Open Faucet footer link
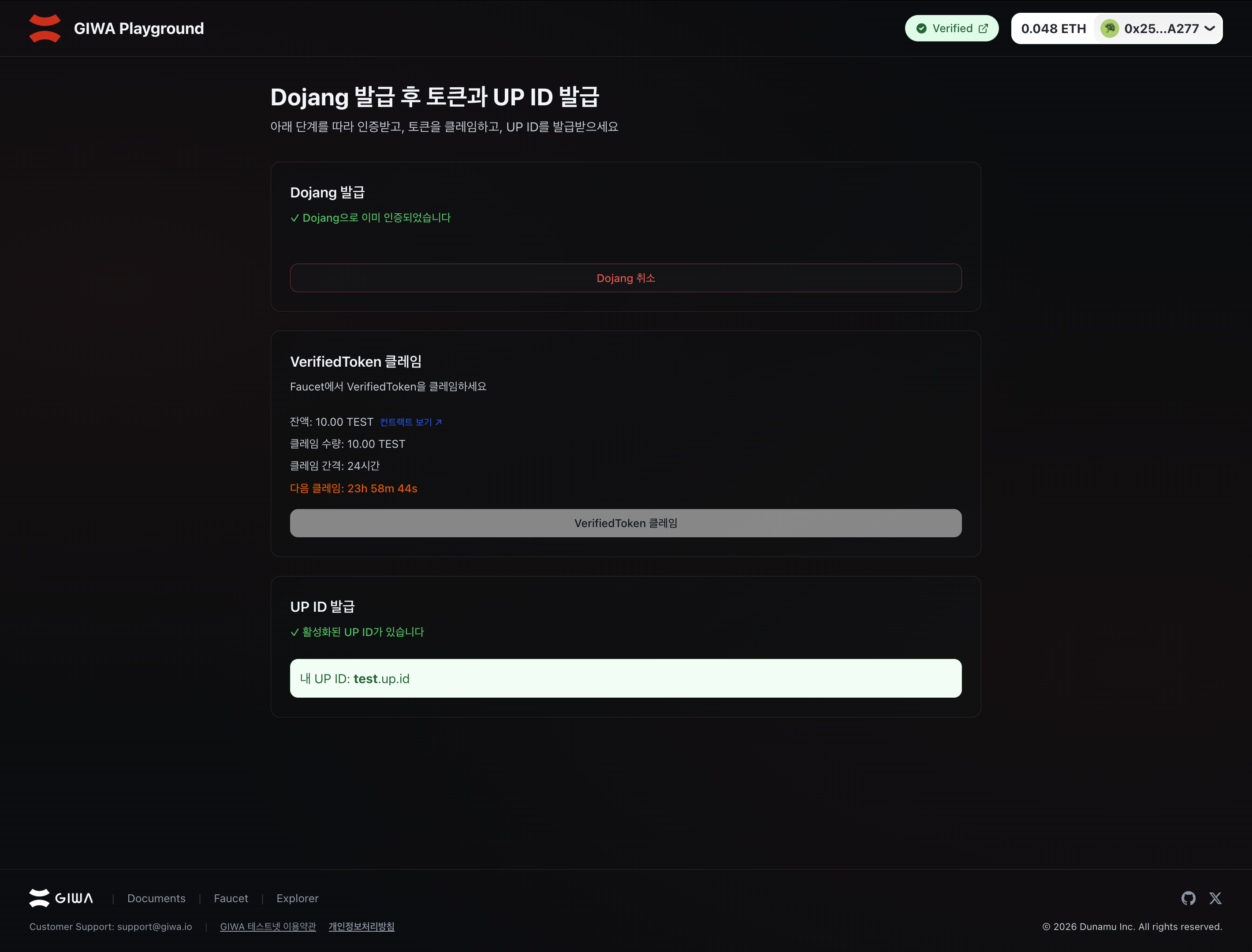 point(231,898)
